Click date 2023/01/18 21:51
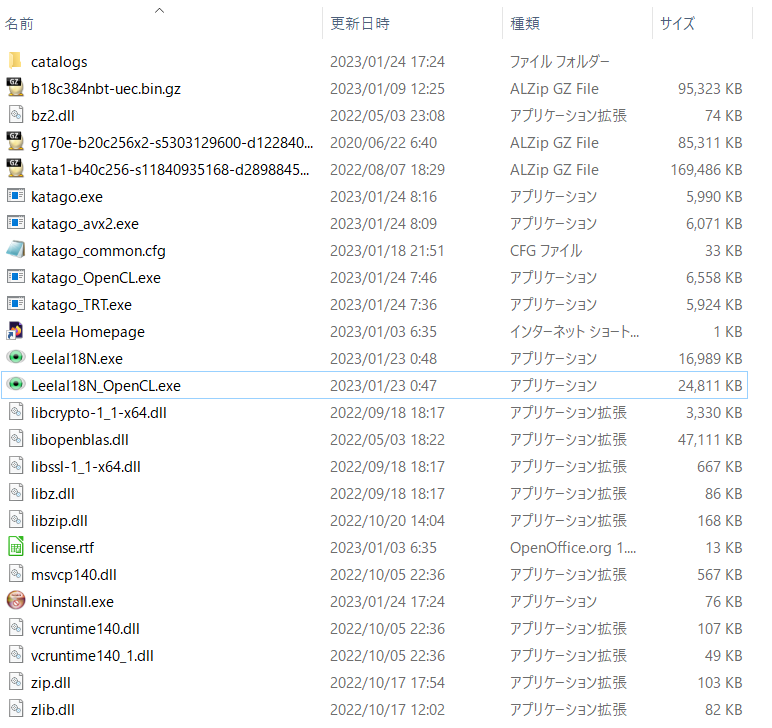772x728 pixels. (387, 251)
